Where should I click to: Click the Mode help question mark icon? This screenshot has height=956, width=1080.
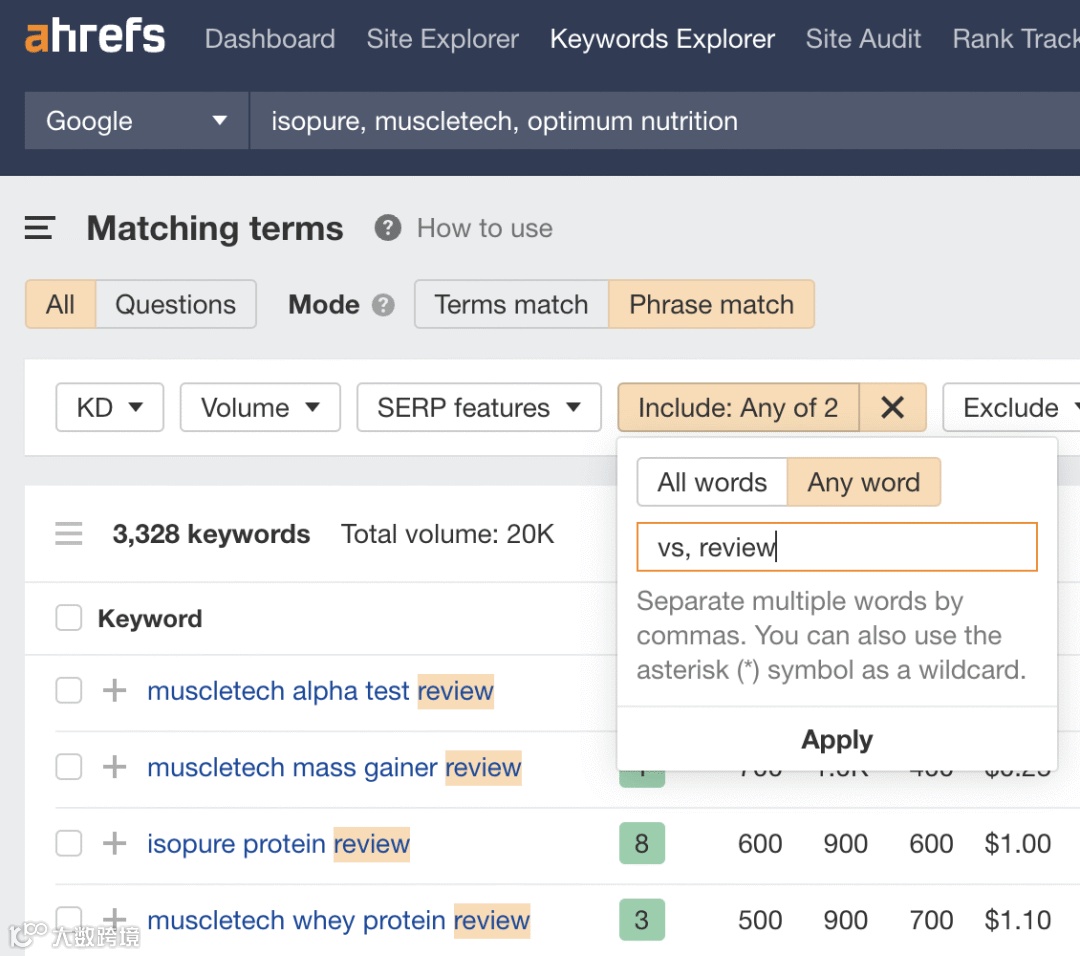tap(384, 305)
